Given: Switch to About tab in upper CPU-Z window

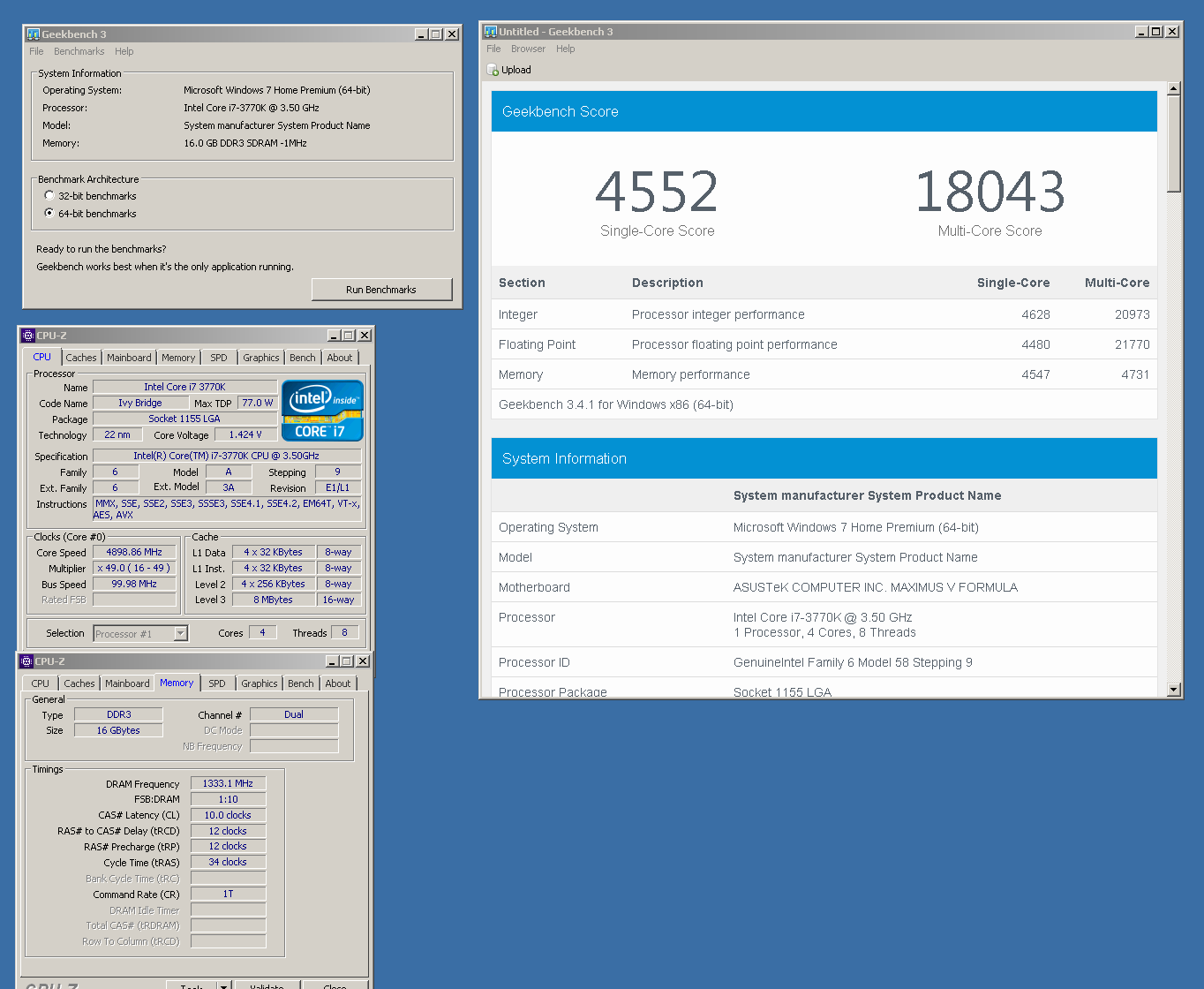Looking at the screenshot, I should [x=340, y=358].
